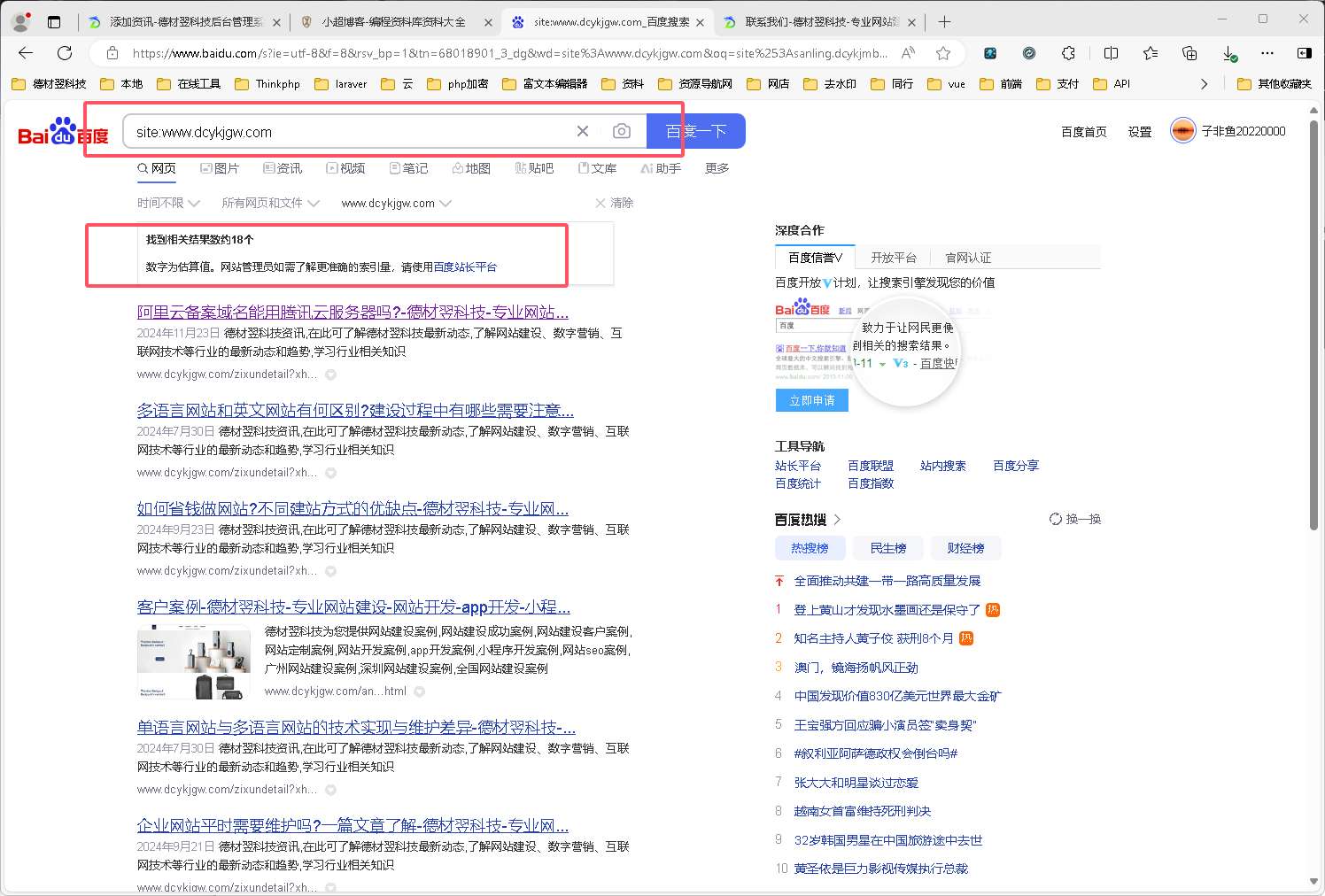Open the 百度站长平台 link
This screenshot has height=896, width=1325.
(465, 266)
